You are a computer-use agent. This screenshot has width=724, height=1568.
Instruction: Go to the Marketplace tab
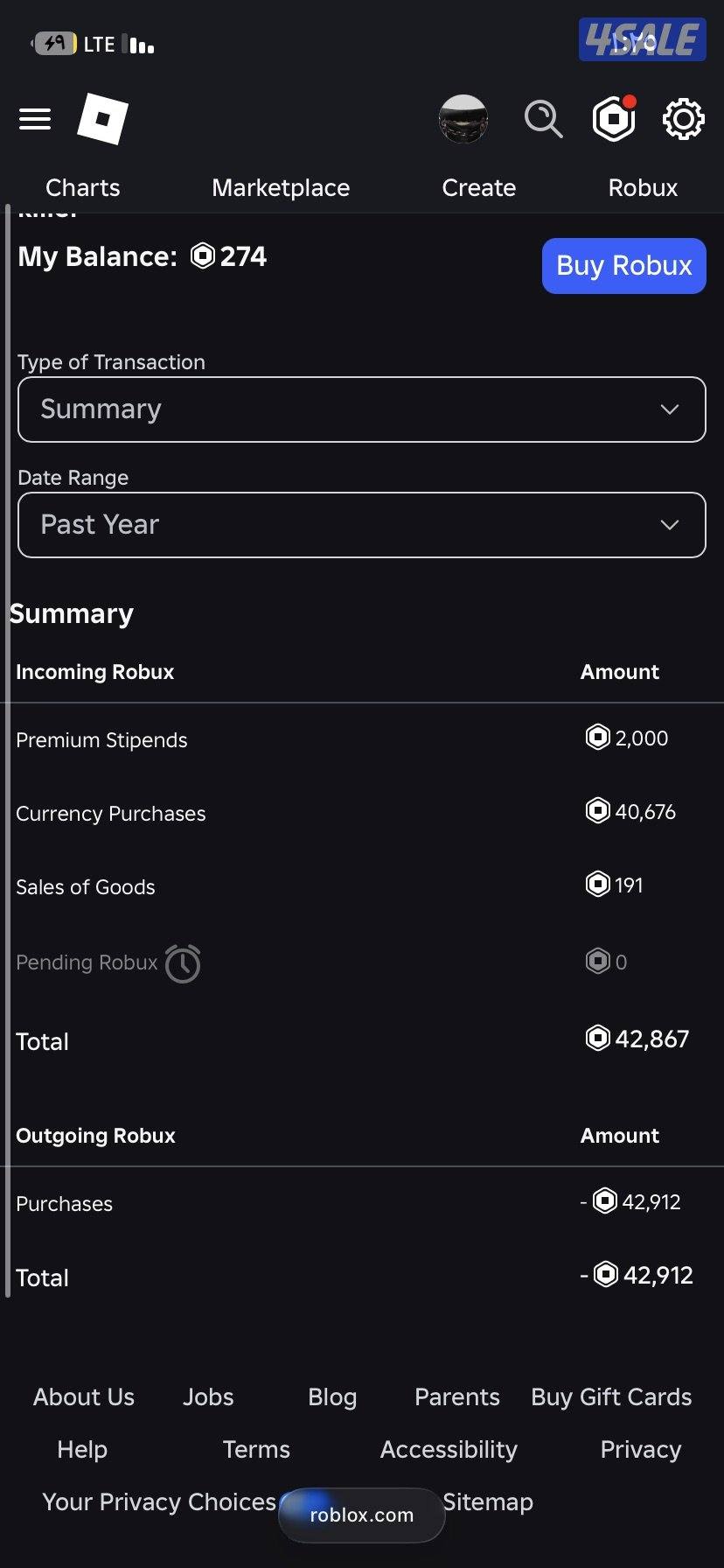pyautogui.click(x=281, y=187)
